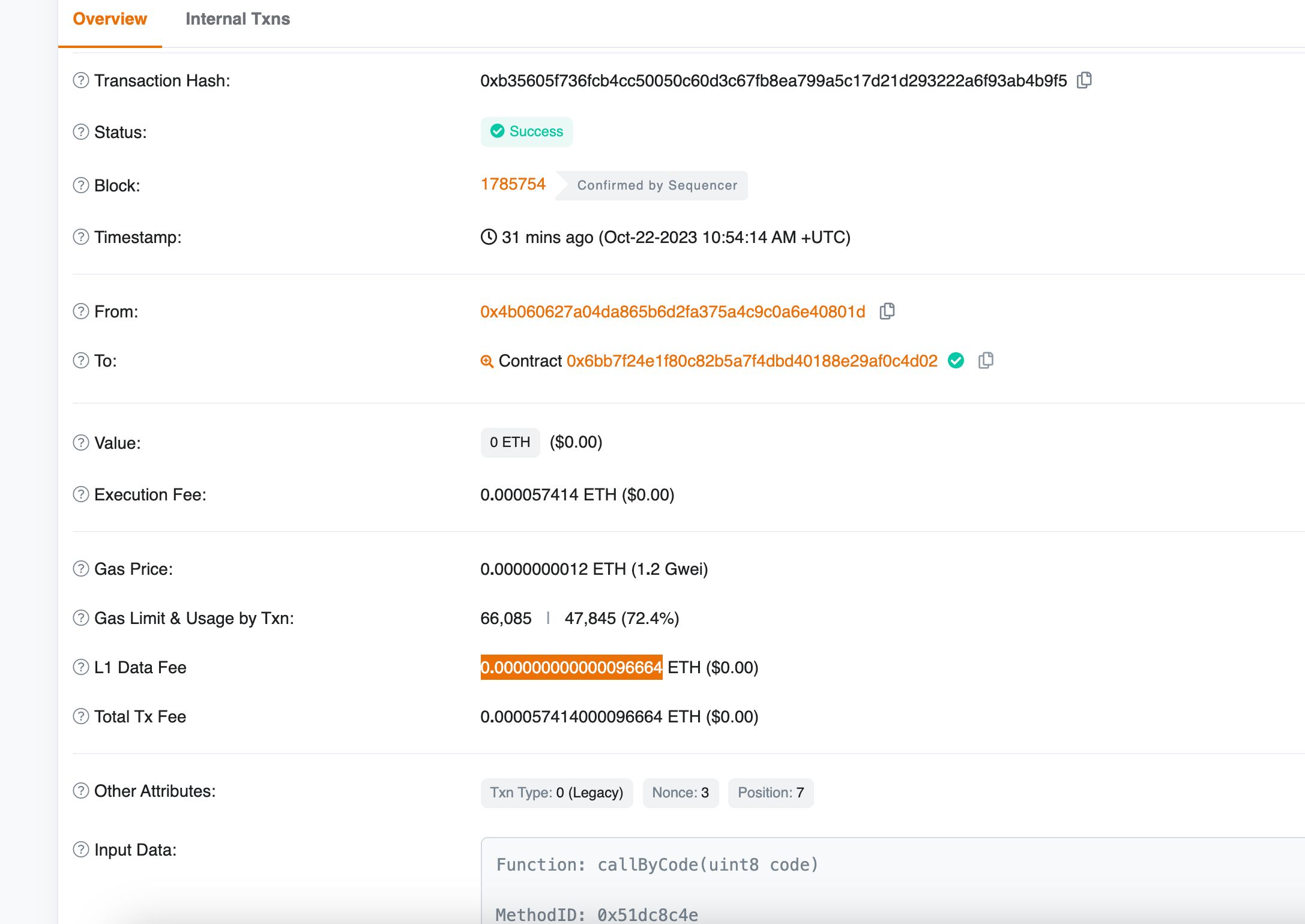Open the From address 0x4b06...801d
Viewport: 1305px width, 924px height.
(x=673, y=312)
